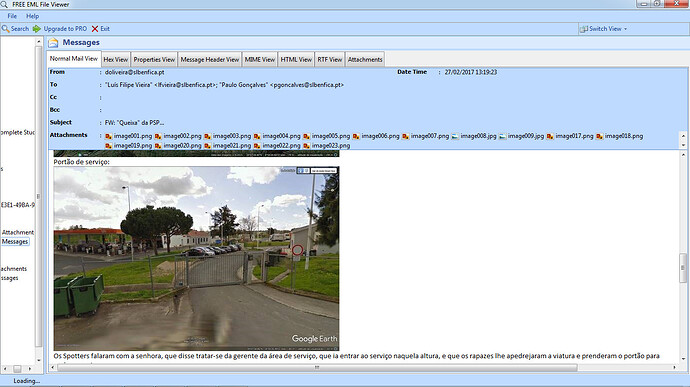Select Messages item in left panel
The width and height of the screenshot is (690, 387).
coord(15,242)
